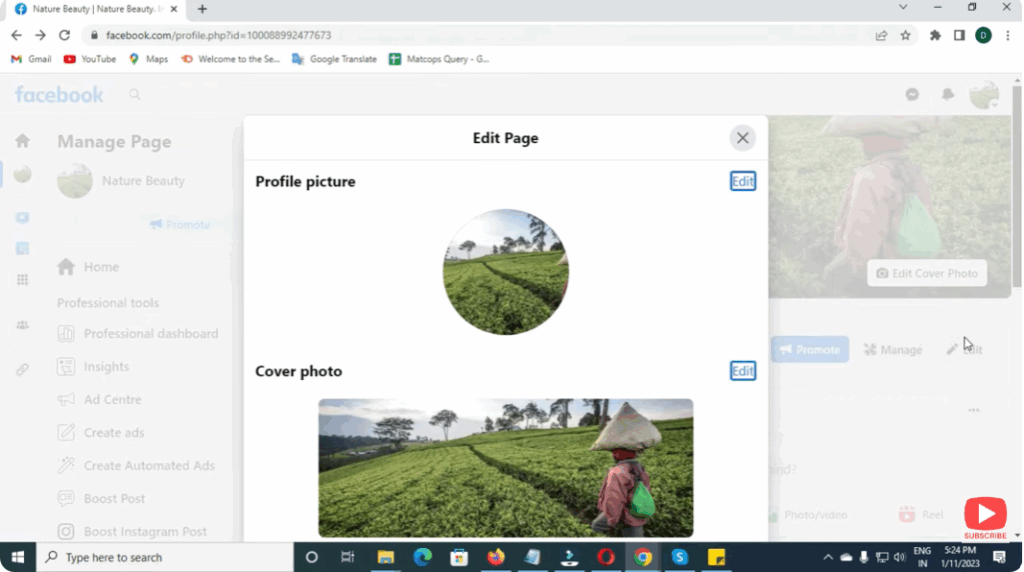Click the Home icon in left sidebar
The width and height of the screenshot is (1024, 572).
22,141
